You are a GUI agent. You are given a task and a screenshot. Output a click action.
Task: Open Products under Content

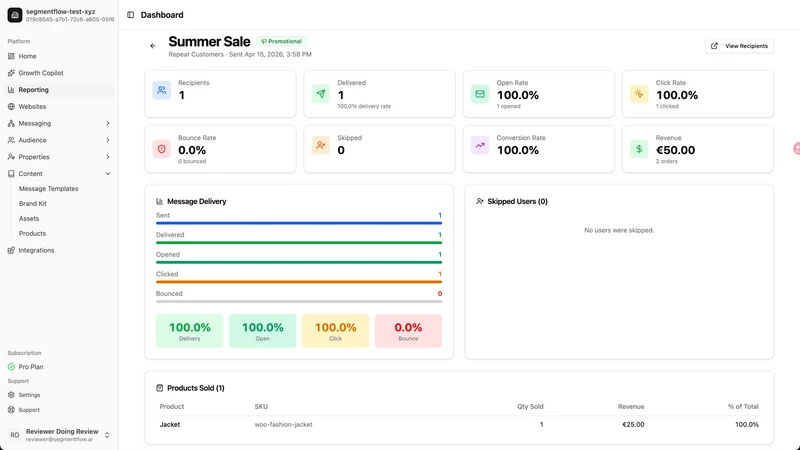pos(32,233)
